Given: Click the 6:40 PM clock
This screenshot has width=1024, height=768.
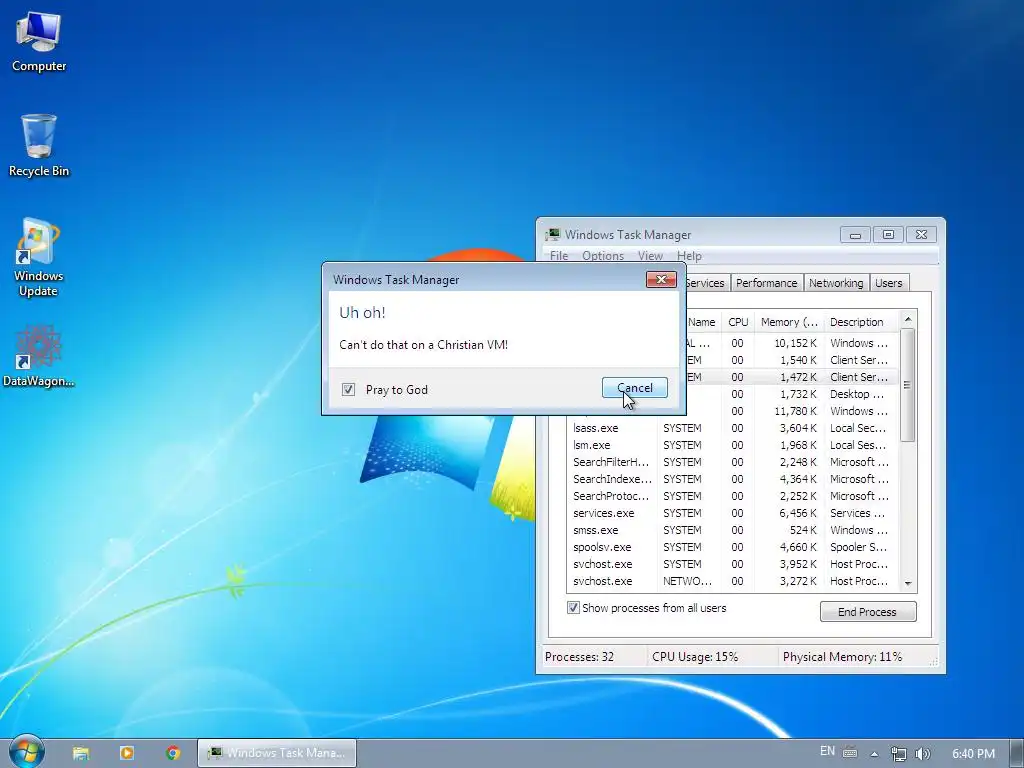Looking at the screenshot, I should (973, 754).
